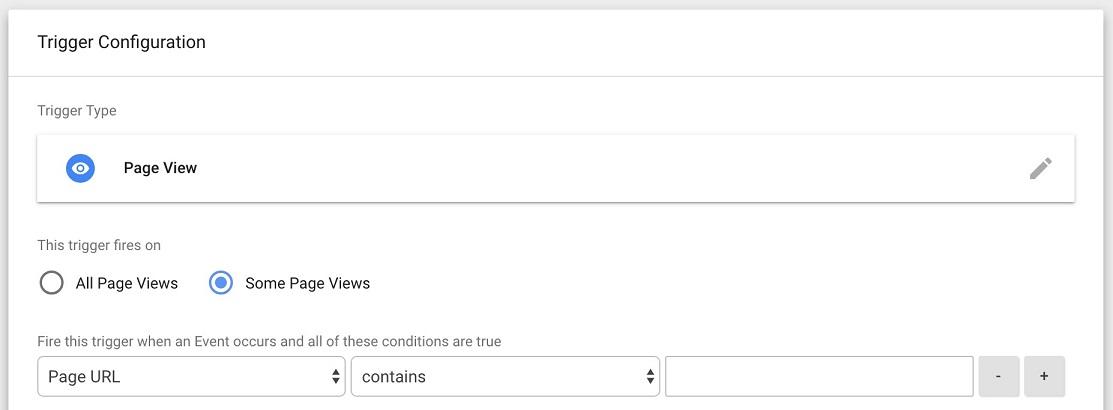The width and height of the screenshot is (1113, 410).
Task: Click the arrows on the Page URL select
Action: tap(336, 377)
